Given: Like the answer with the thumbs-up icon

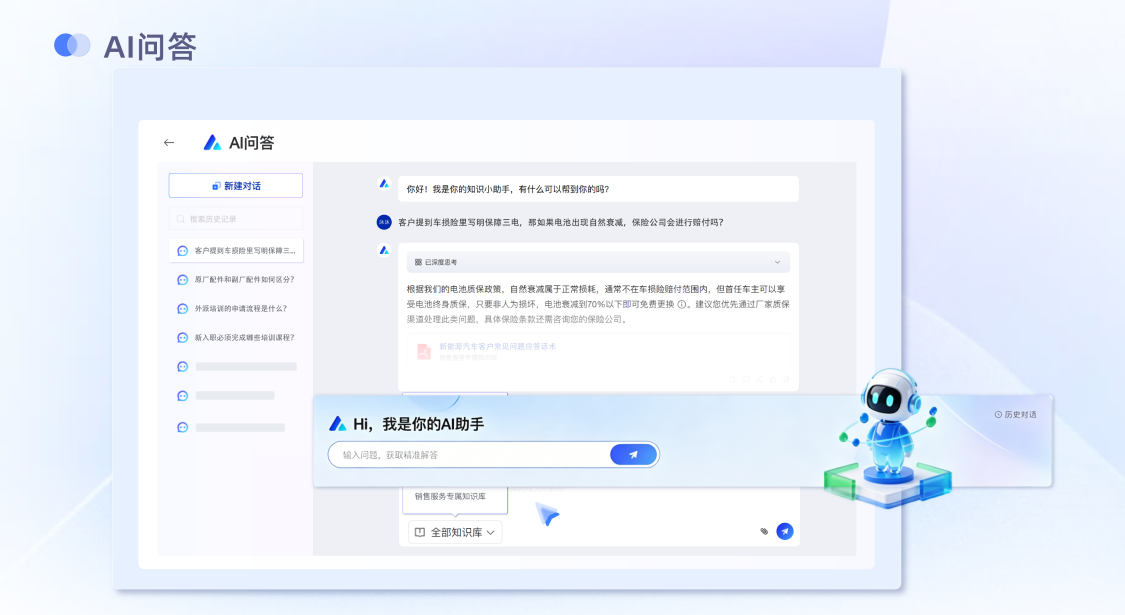Looking at the screenshot, I should click(773, 380).
